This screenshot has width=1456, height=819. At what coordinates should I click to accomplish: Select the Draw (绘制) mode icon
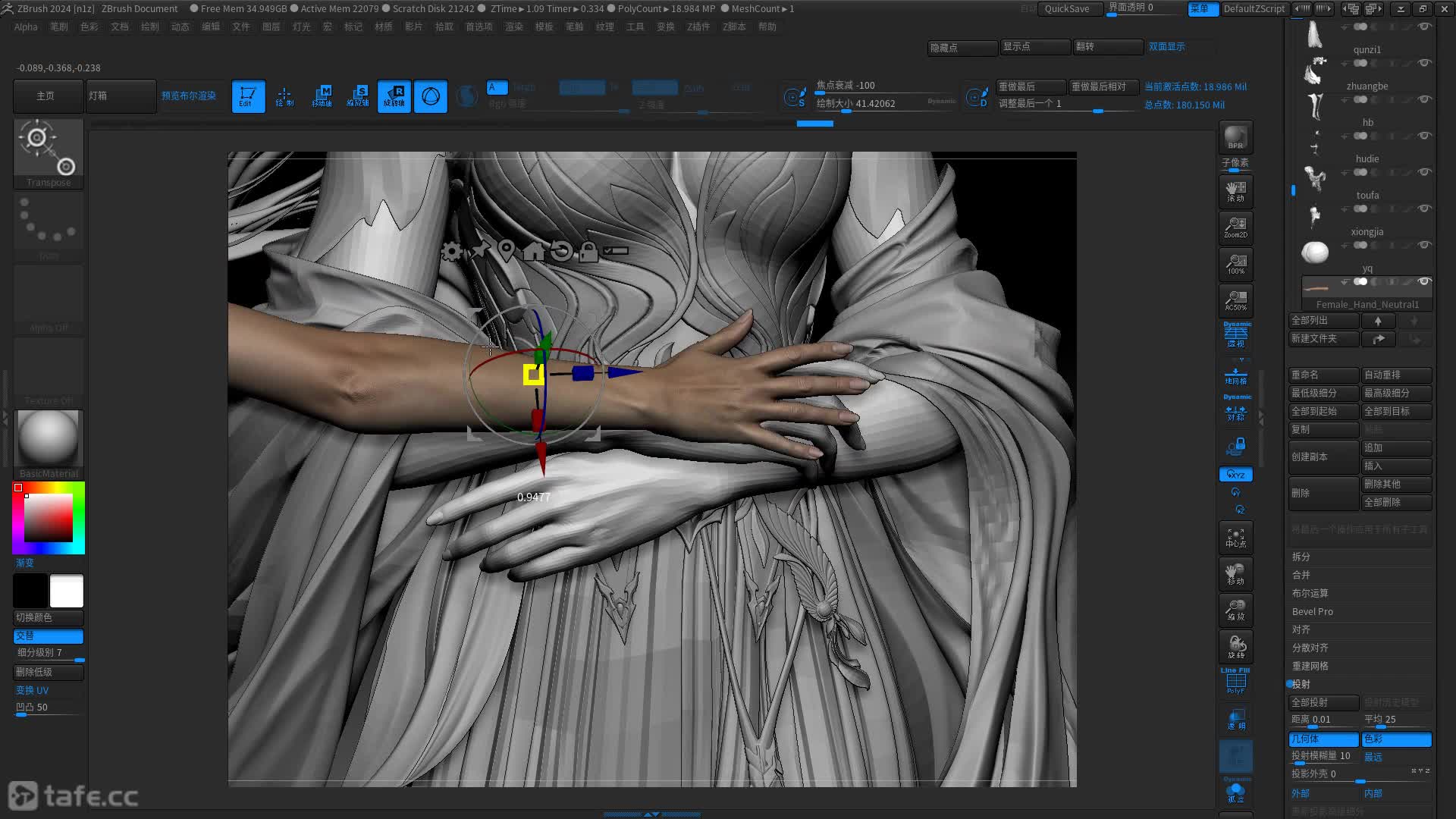coord(284,96)
